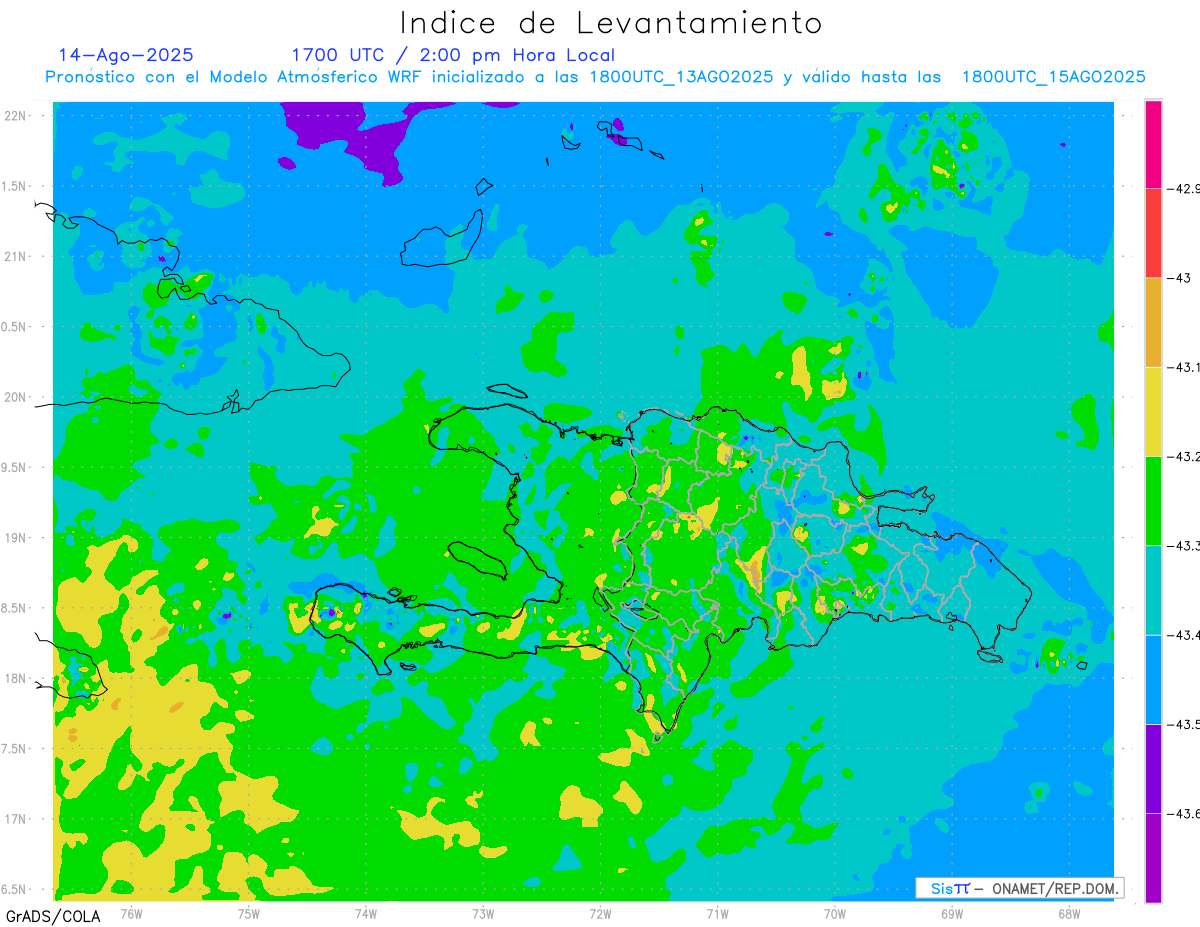The image size is (1200, 927).
Task: Click the '19N' latitude label
Action: 16,537
